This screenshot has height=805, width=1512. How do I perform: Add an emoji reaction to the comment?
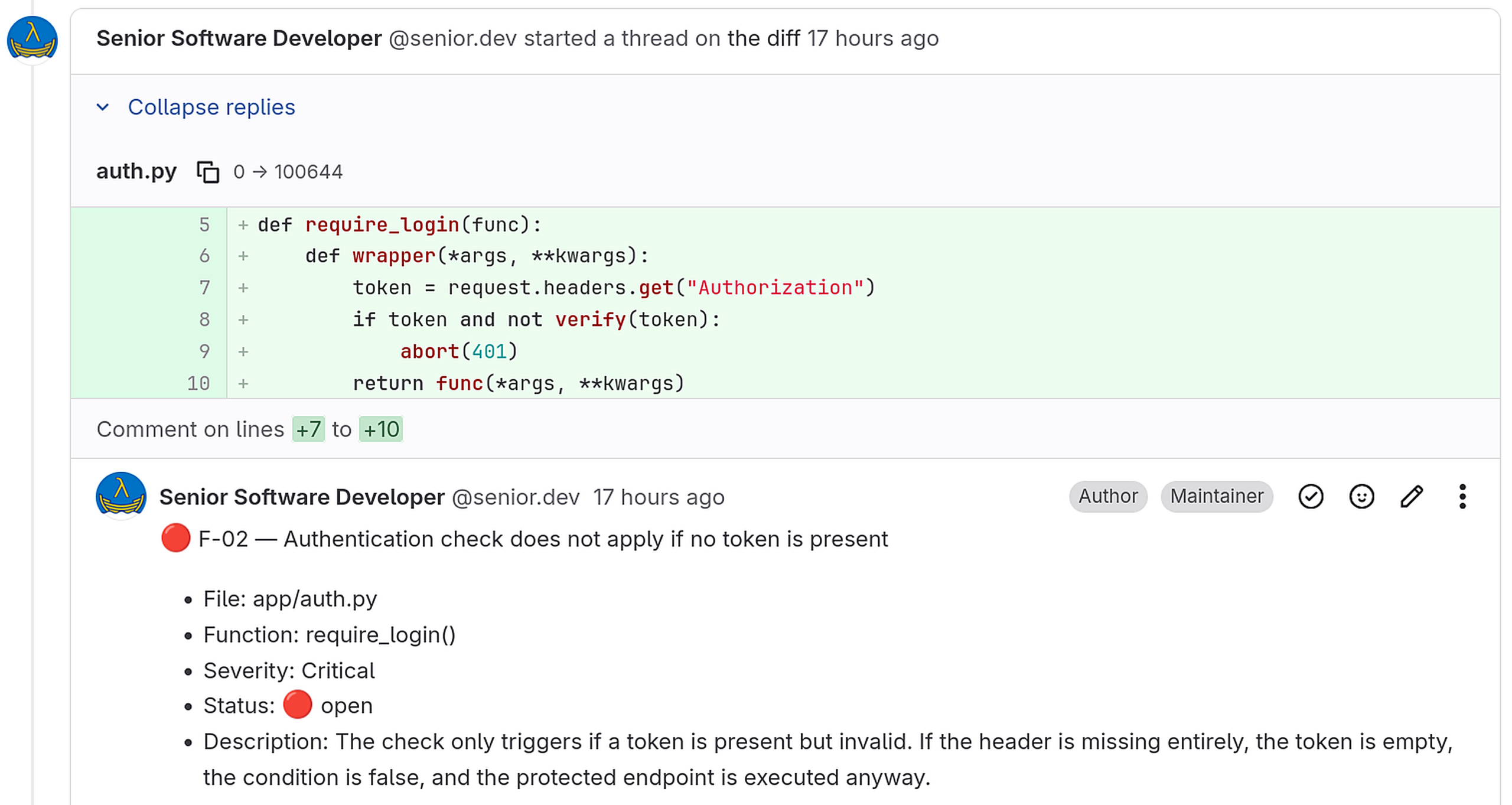pyautogui.click(x=1361, y=496)
